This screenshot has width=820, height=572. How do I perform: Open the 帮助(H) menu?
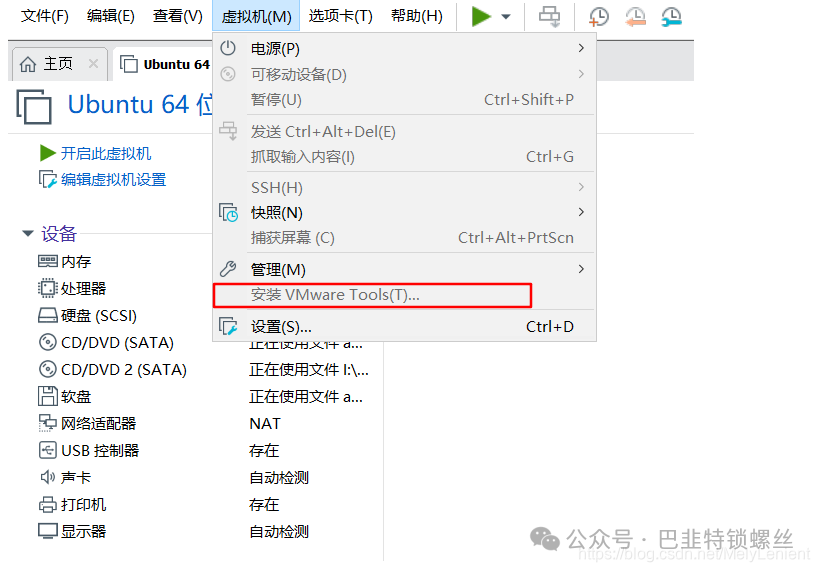[417, 16]
